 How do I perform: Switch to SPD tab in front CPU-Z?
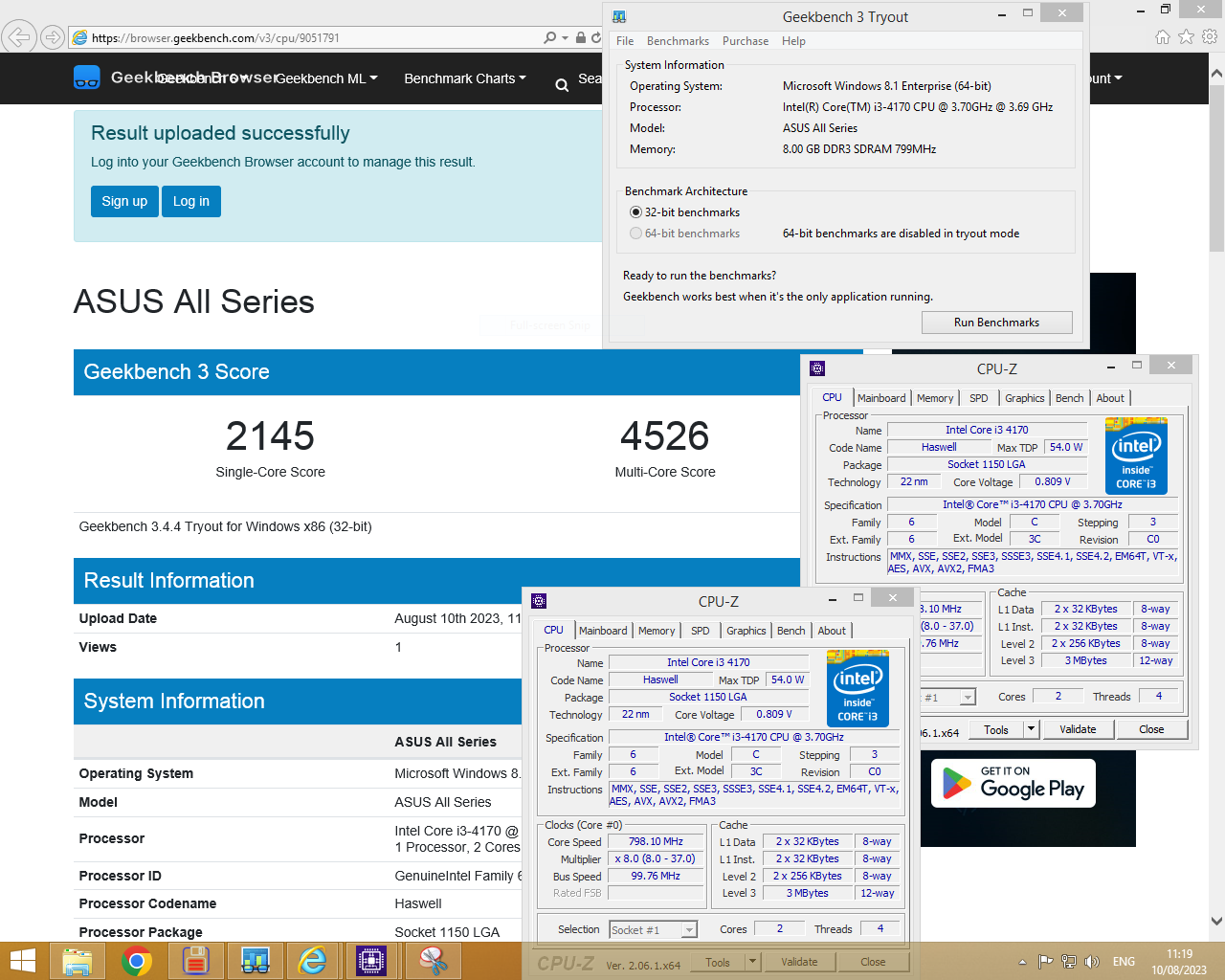pos(701,631)
